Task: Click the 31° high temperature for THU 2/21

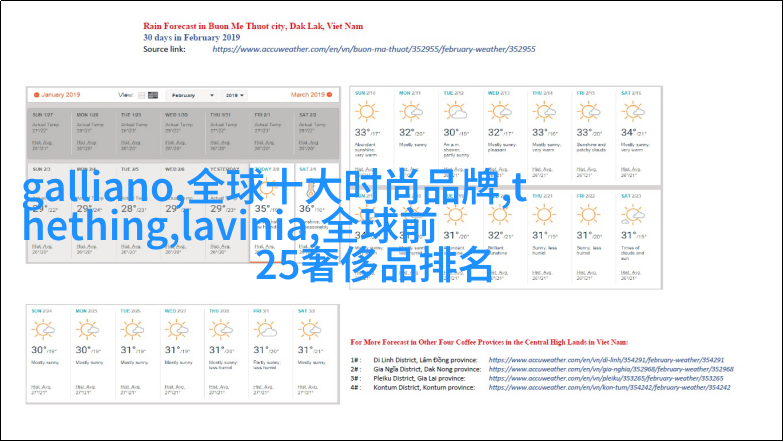Action: [540, 236]
